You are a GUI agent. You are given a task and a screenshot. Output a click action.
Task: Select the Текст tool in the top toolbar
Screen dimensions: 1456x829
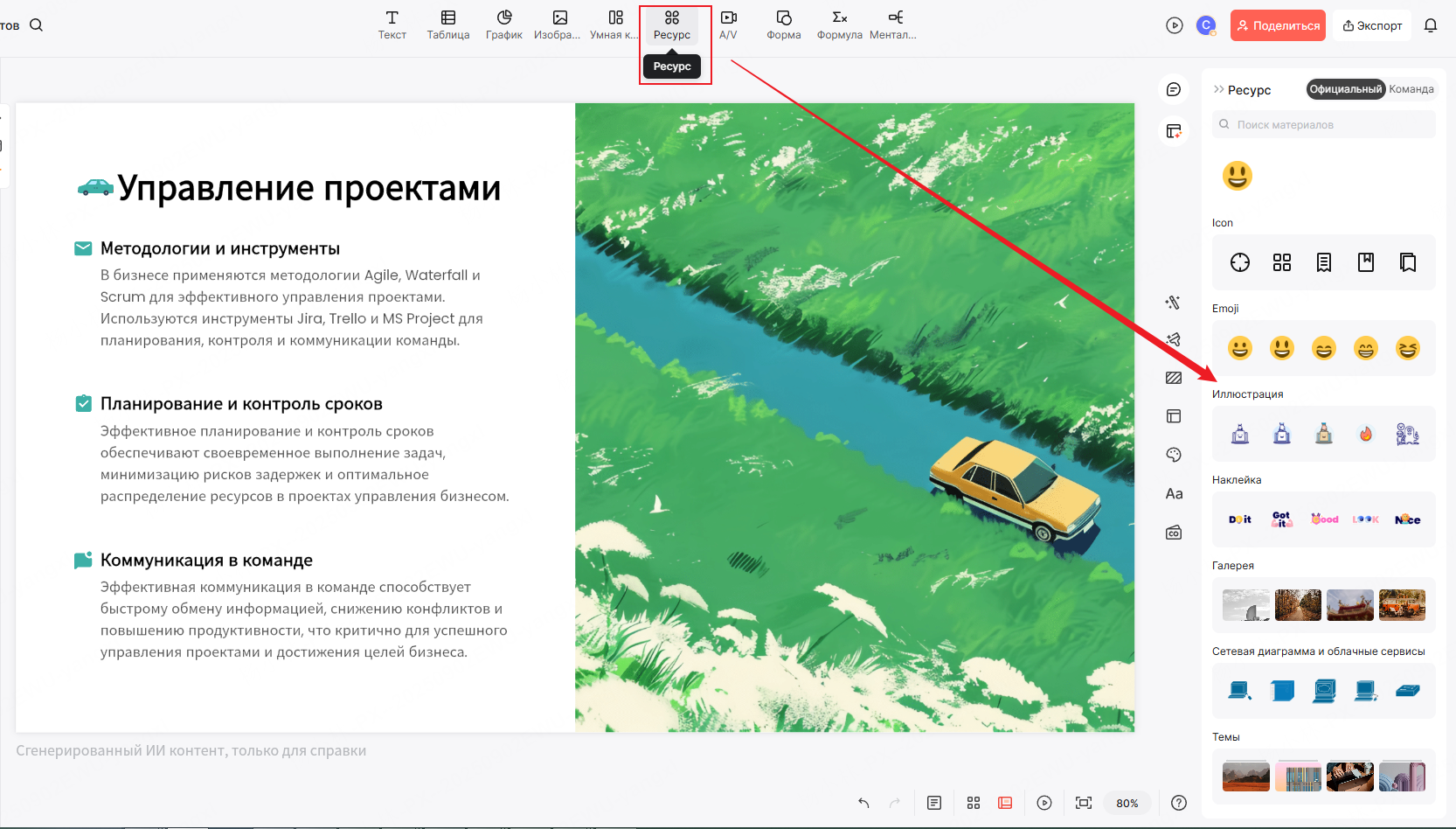tap(392, 24)
